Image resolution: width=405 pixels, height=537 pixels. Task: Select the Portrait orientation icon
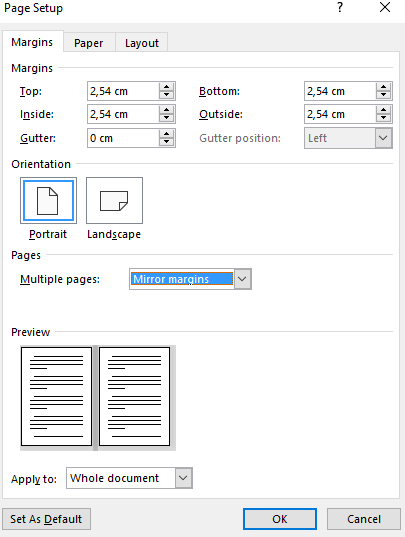click(48, 201)
